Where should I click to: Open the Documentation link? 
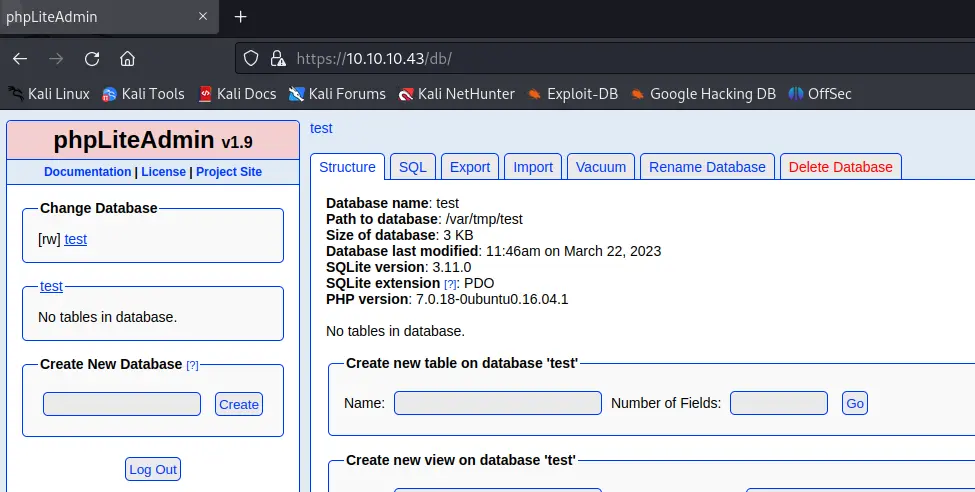point(88,172)
